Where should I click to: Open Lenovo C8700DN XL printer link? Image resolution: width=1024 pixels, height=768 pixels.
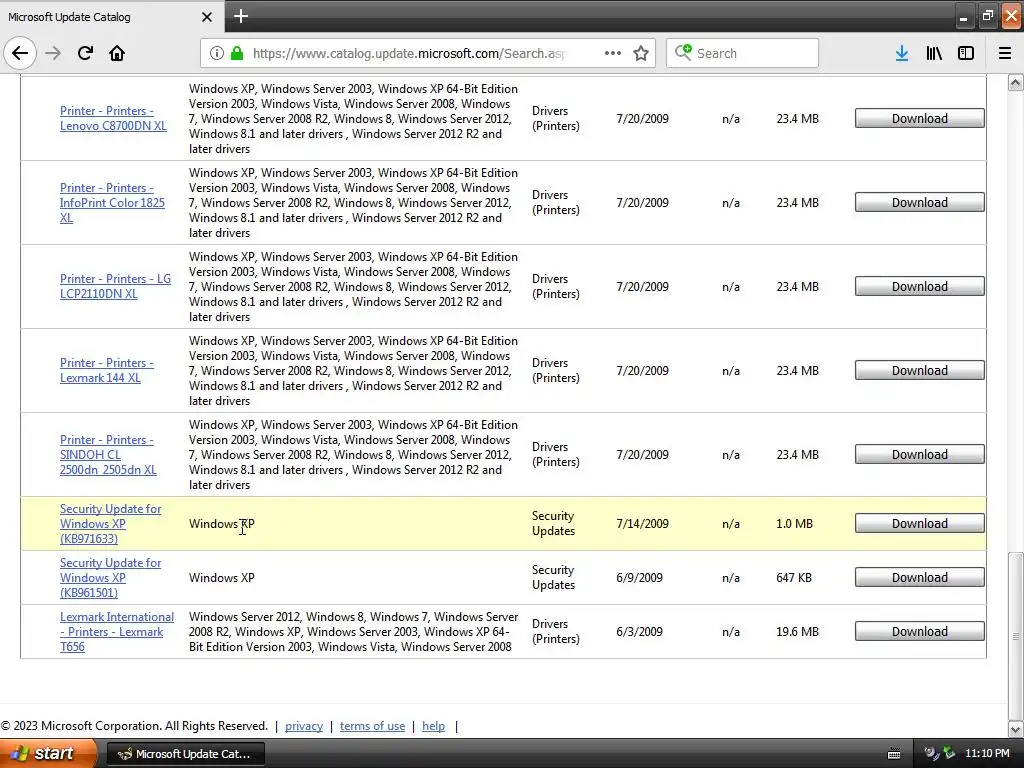113,118
